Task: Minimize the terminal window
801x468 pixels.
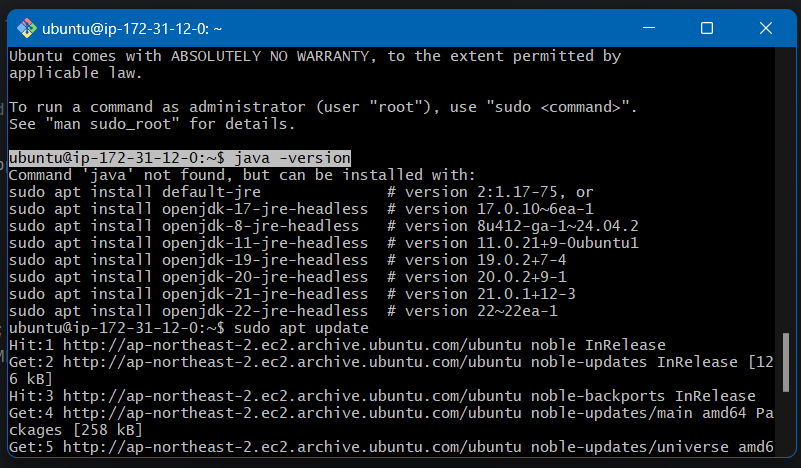Action: pos(649,28)
